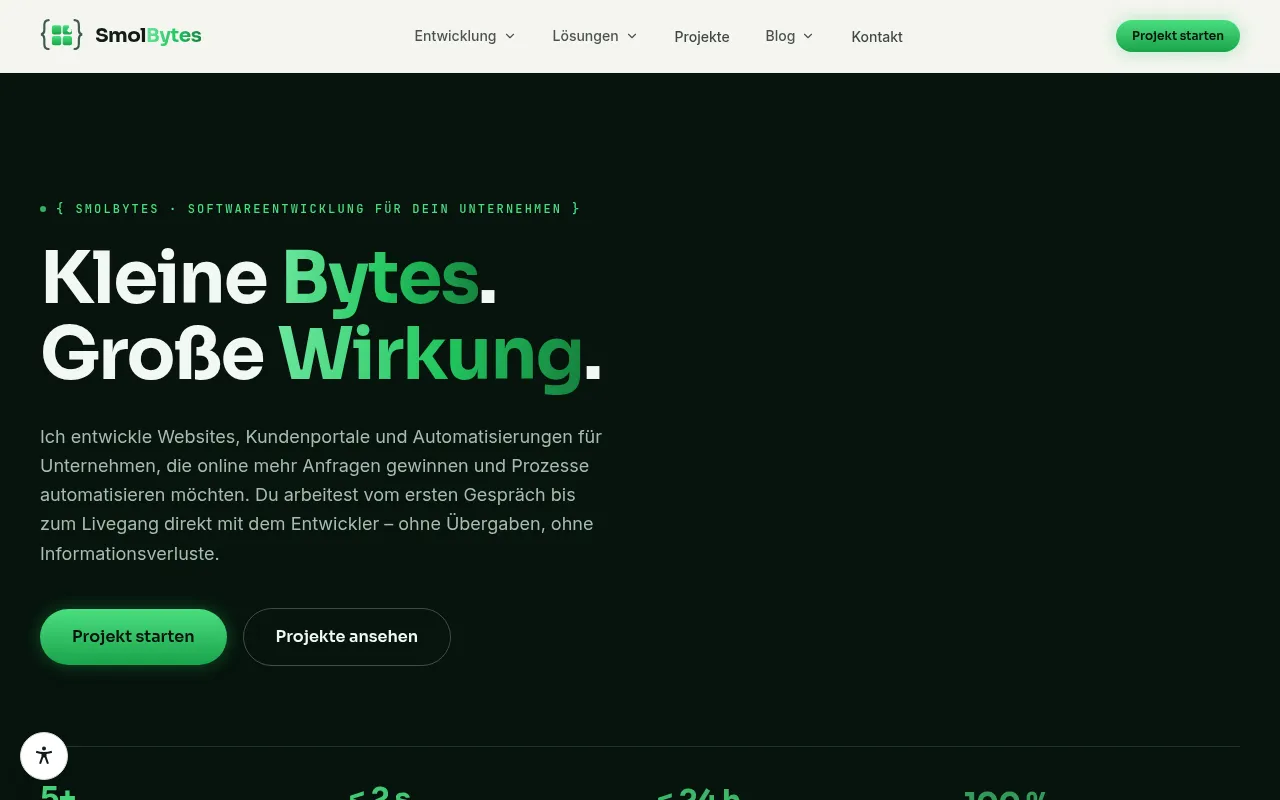
Task: Click the headline 'Kleine Bytes.'
Action: click(269, 278)
